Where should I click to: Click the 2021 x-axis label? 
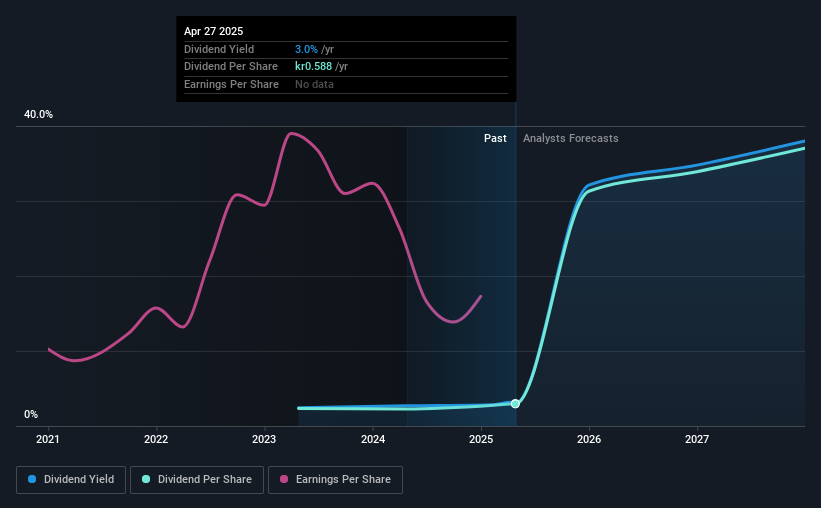coord(48,439)
